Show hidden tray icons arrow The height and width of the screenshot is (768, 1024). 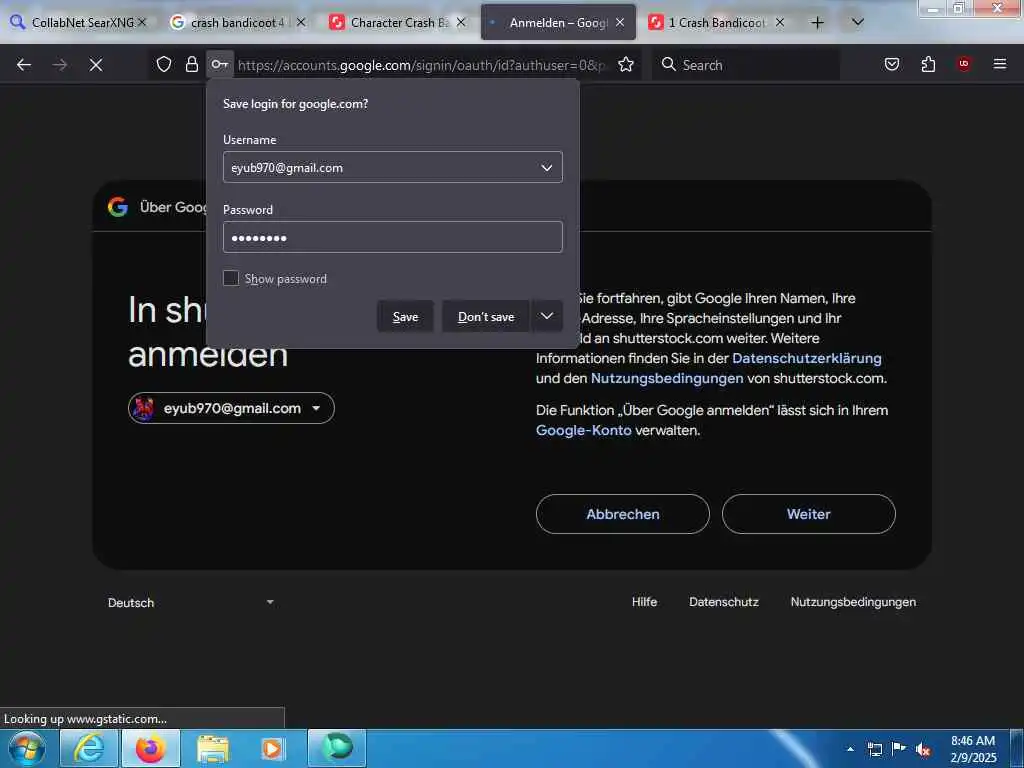[x=850, y=749]
